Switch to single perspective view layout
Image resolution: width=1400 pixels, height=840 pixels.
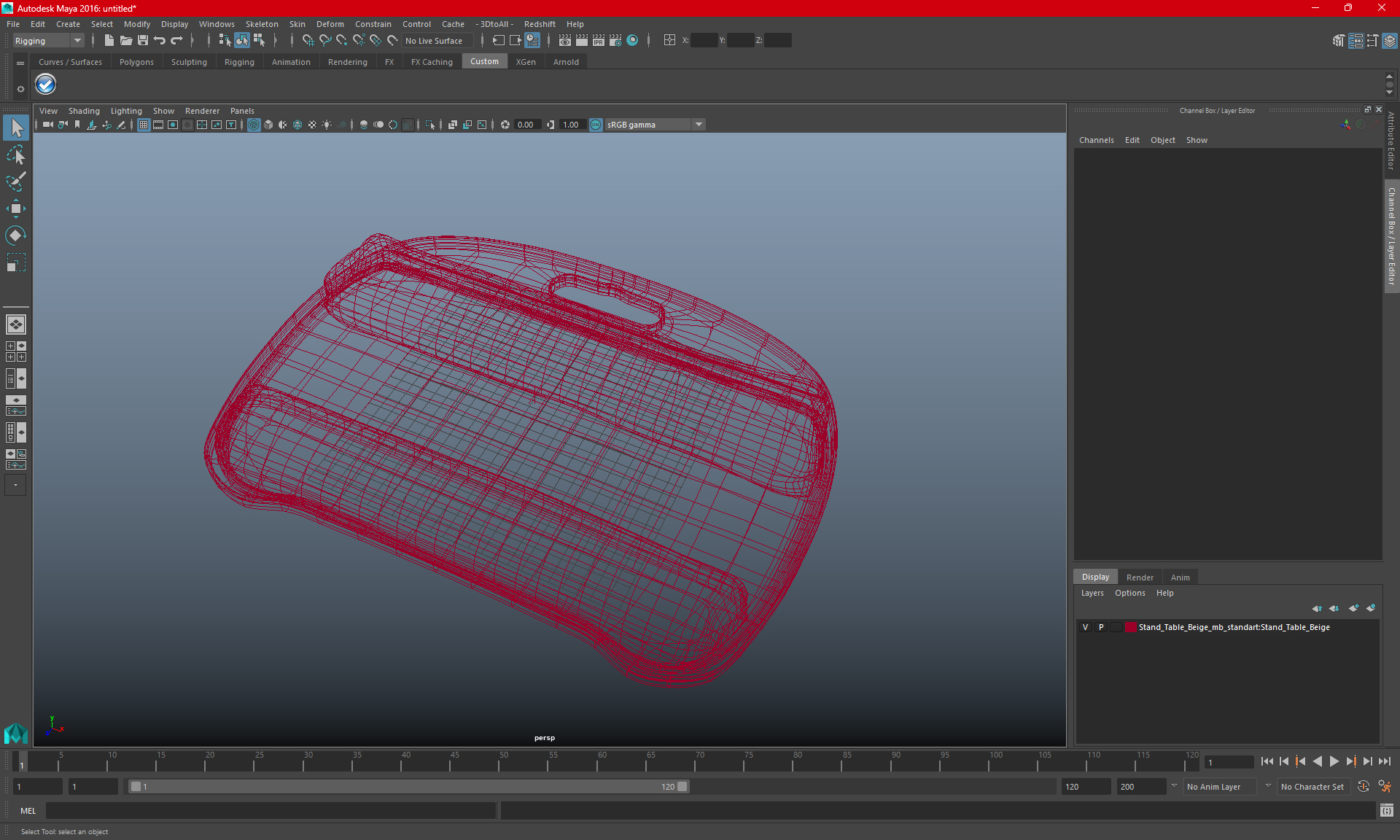tap(15, 324)
